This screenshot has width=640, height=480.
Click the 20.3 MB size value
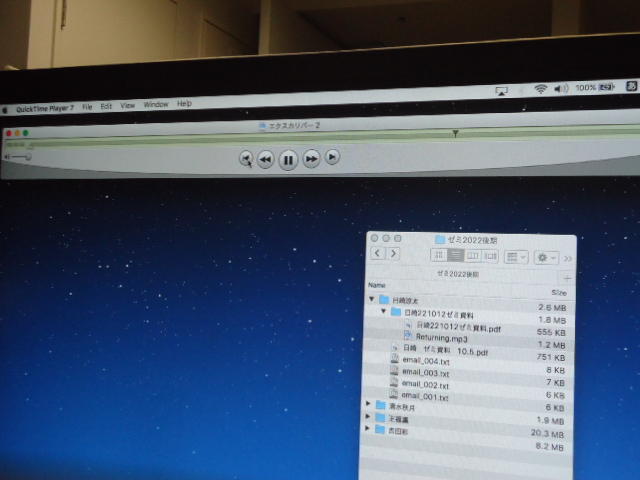point(547,433)
